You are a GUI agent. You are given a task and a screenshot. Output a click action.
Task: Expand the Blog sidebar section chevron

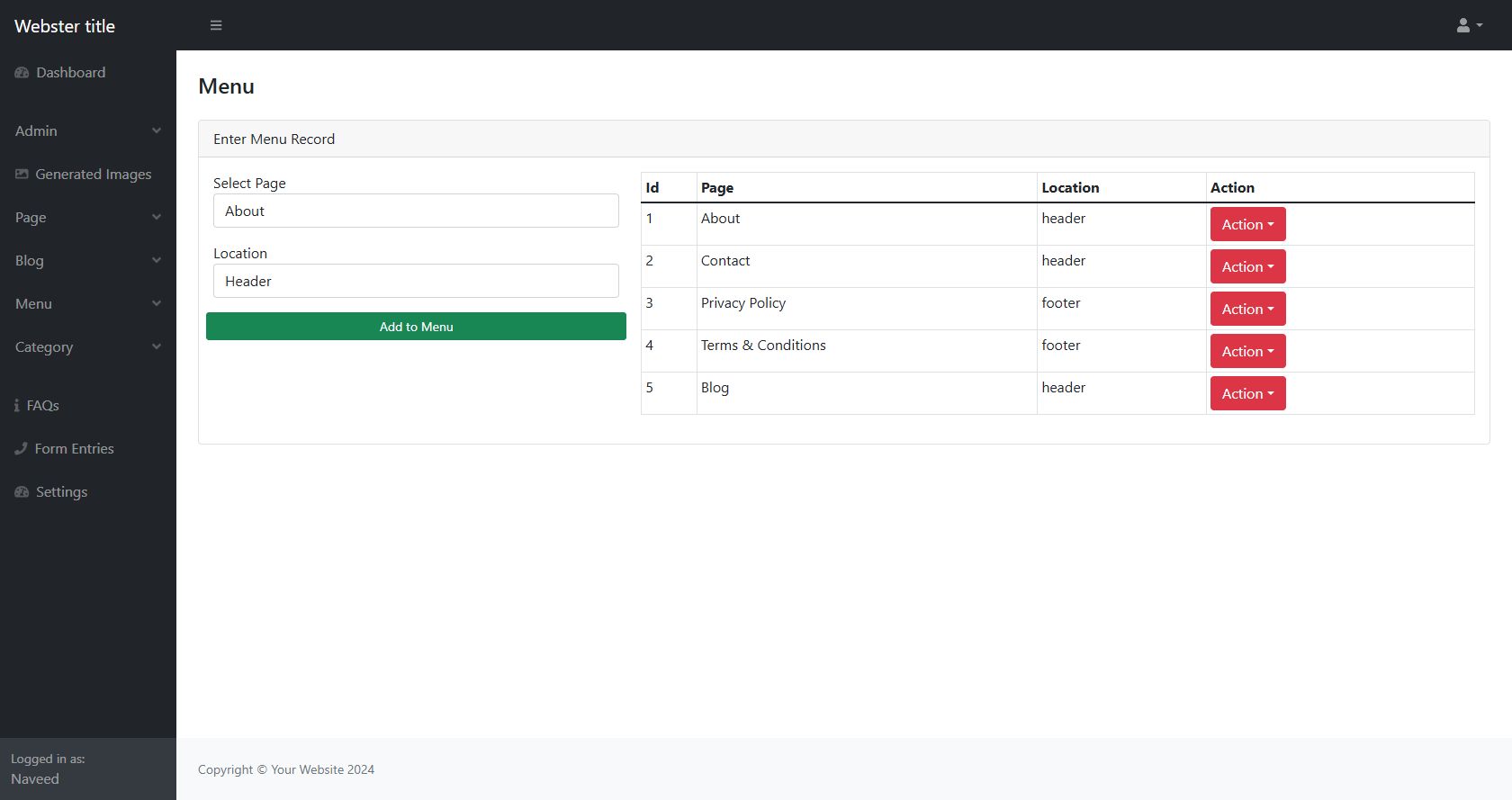tap(157, 260)
